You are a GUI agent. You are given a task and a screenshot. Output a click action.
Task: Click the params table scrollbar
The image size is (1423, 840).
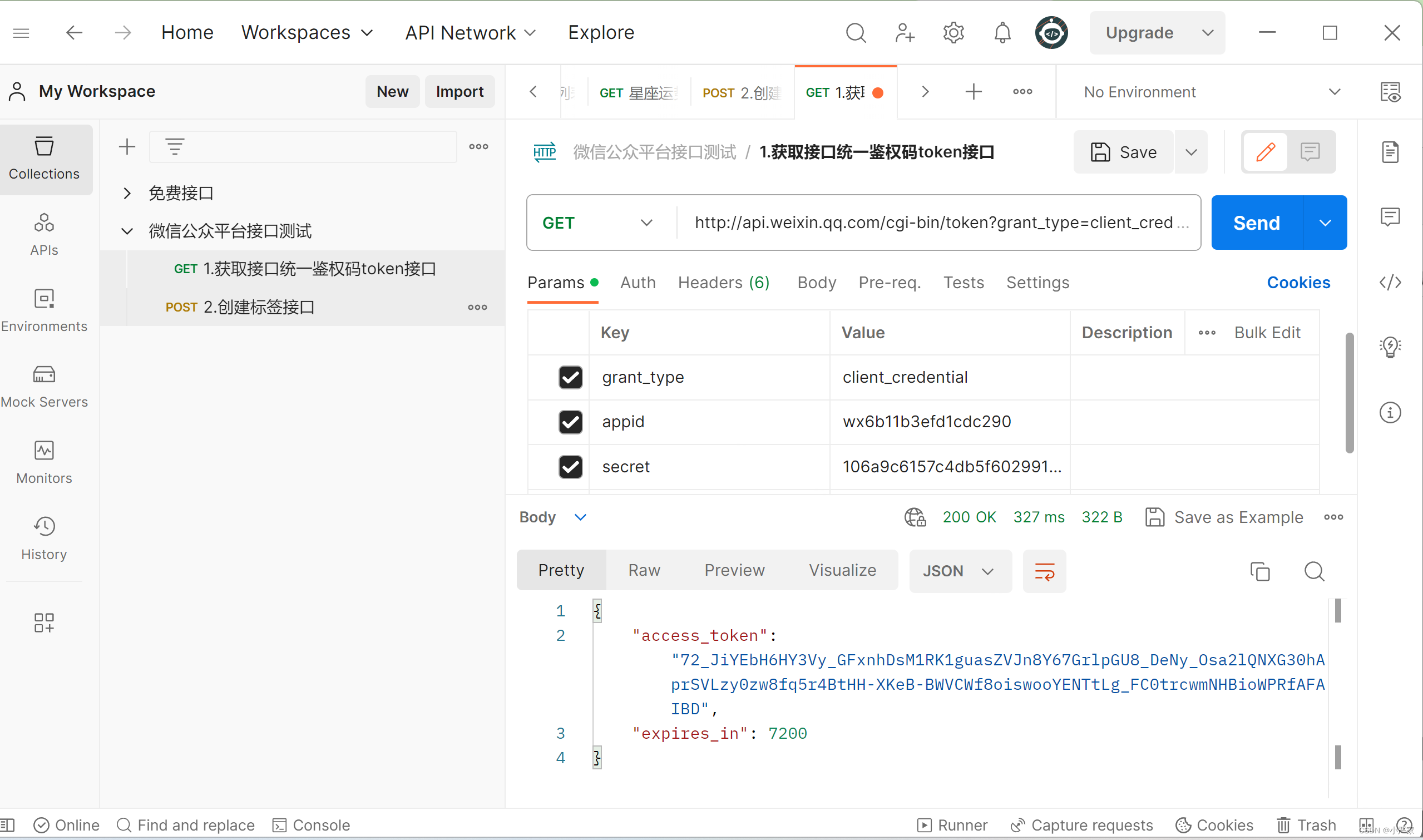coord(1350,393)
